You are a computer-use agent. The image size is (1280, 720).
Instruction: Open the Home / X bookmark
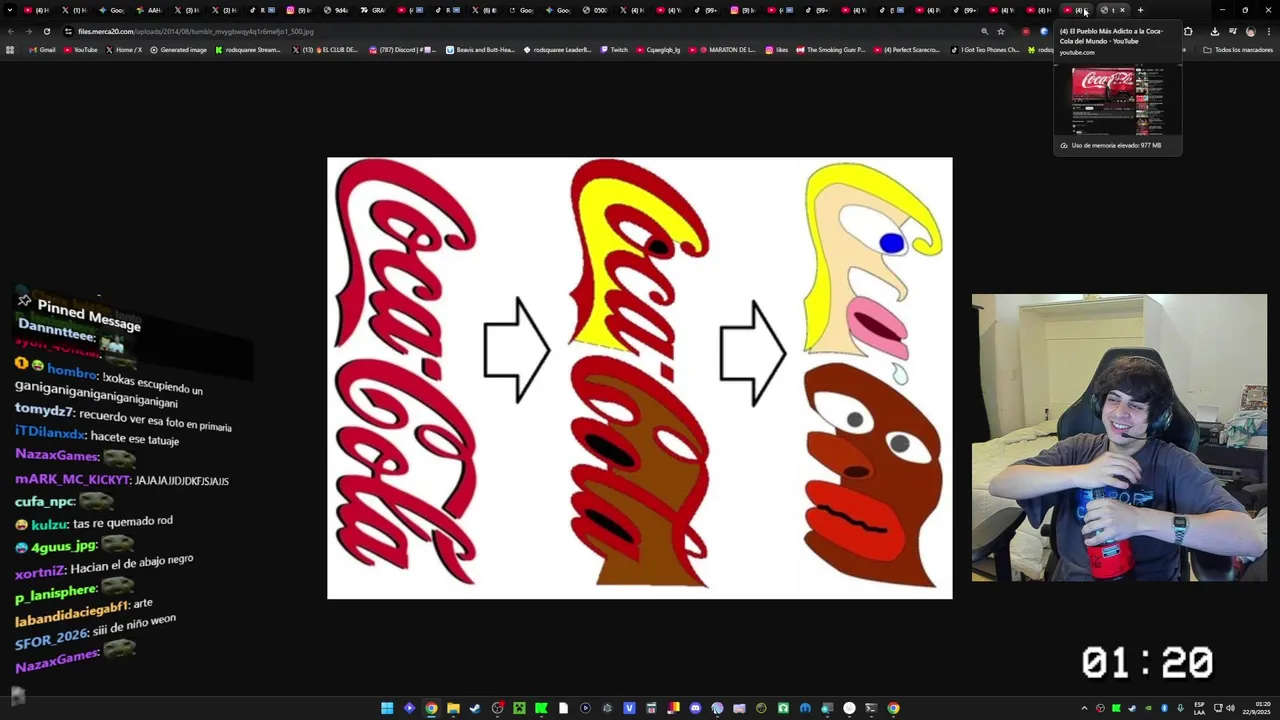(124, 50)
